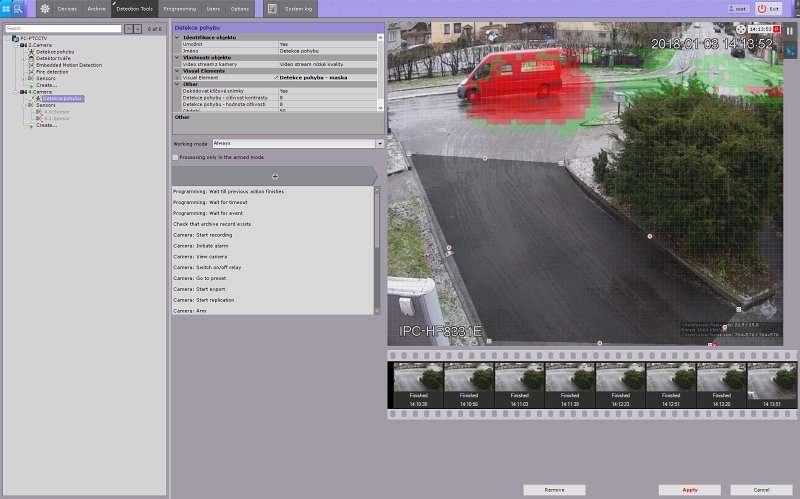Collapse the Identifikace objektu section

point(177,37)
